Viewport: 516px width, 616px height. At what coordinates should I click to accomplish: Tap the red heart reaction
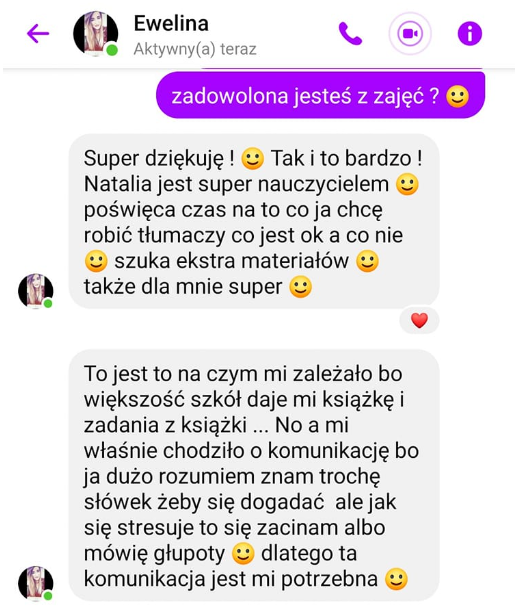(419, 320)
